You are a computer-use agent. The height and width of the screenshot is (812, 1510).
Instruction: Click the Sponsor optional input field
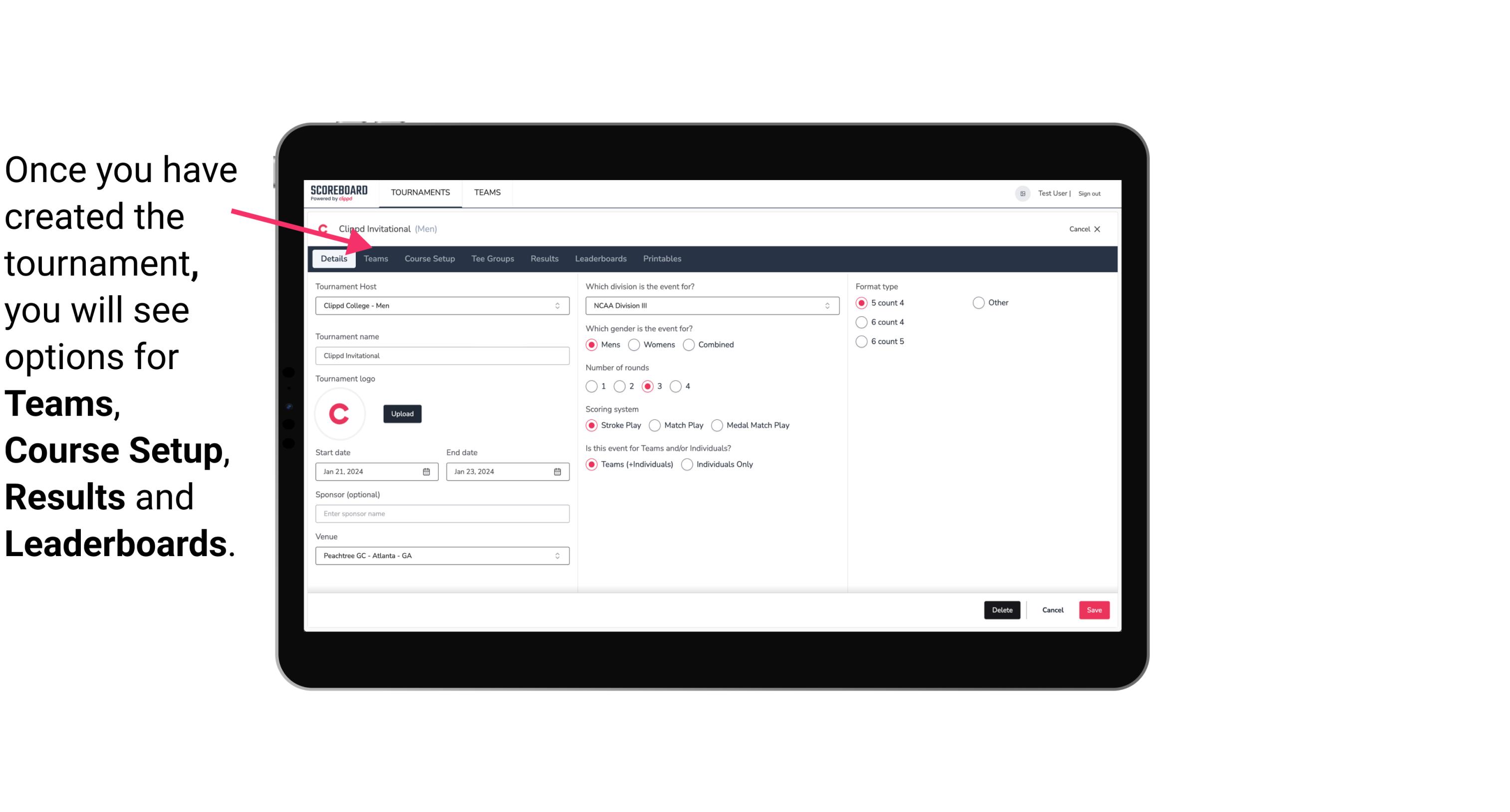click(442, 513)
